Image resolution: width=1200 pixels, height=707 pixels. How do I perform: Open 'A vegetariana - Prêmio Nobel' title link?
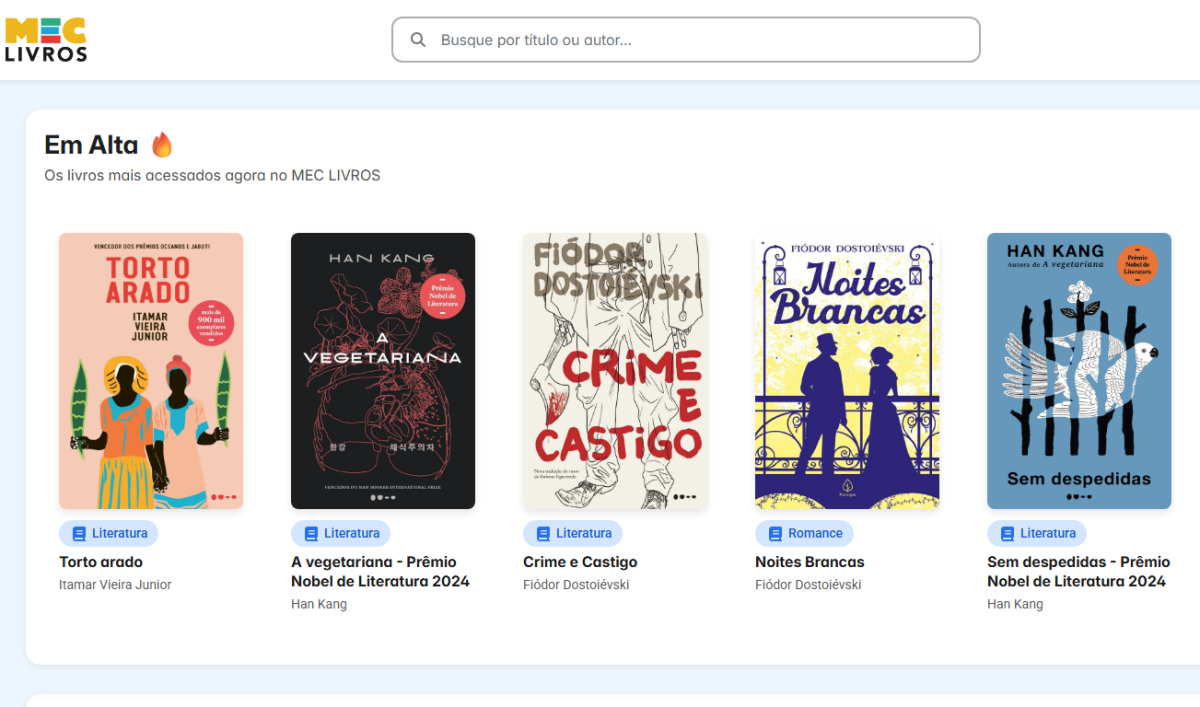[x=380, y=571]
